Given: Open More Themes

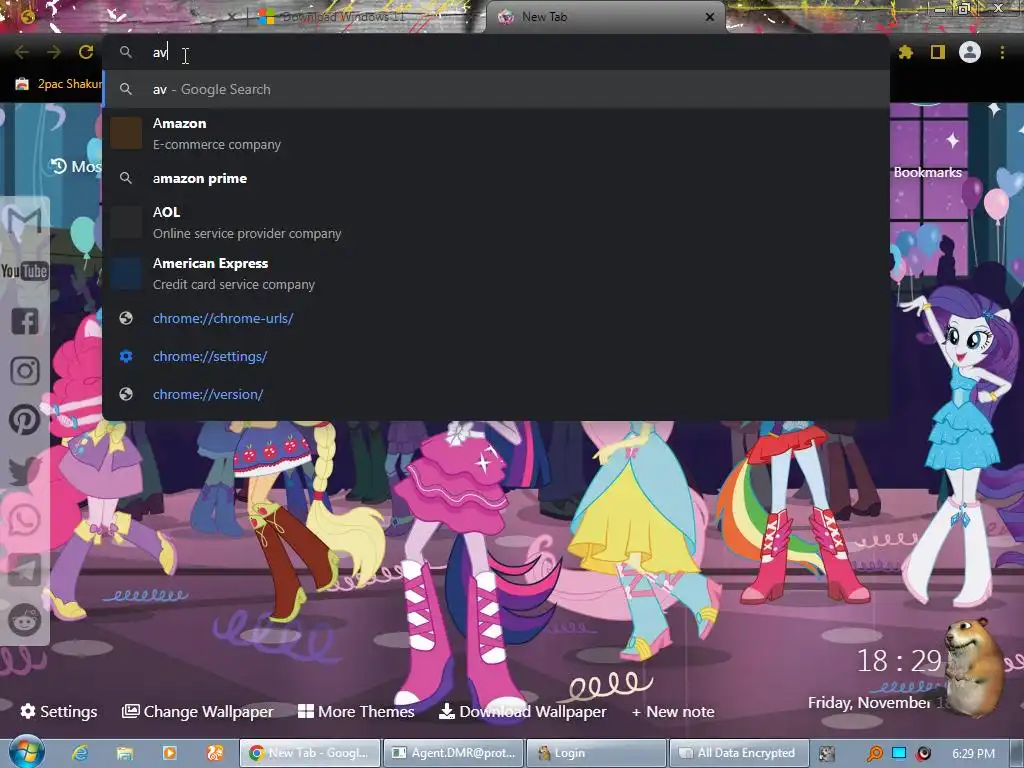Looking at the screenshot, I should (x=356, y=711).
